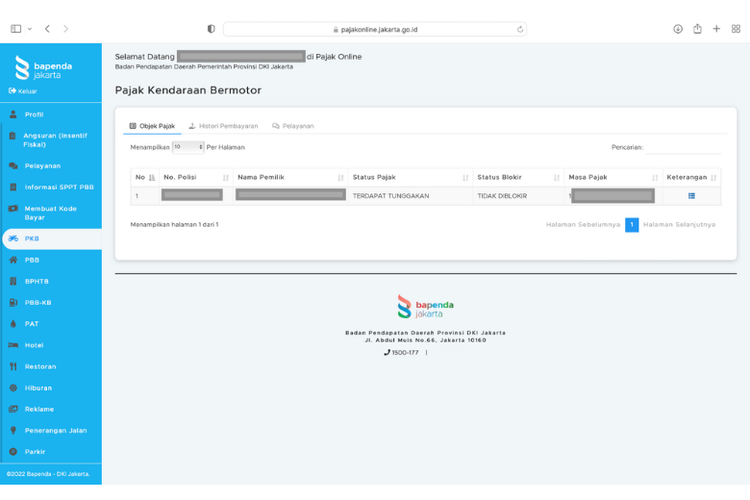Click the Keluar logout icon

[x=13, y=91]
